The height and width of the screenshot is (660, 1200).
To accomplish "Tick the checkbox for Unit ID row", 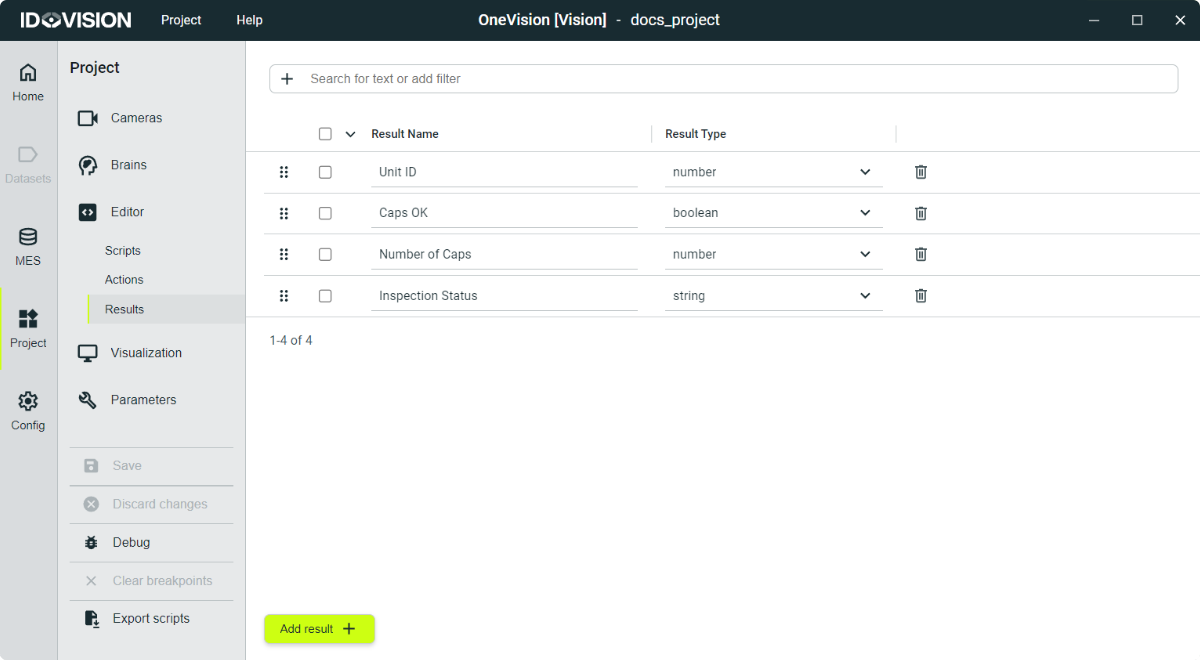I will pyautogui.click(x=325, y=172).
